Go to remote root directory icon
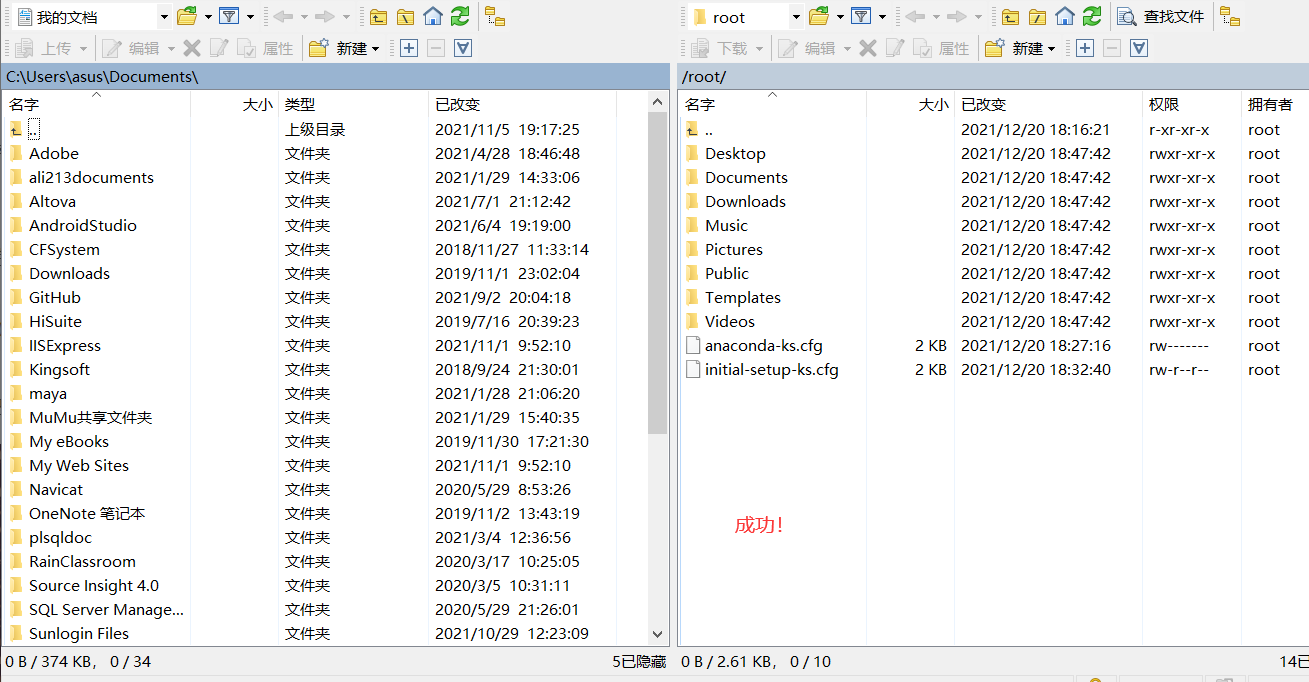This screenshot has width=1309, height=682. [1038, 16]
